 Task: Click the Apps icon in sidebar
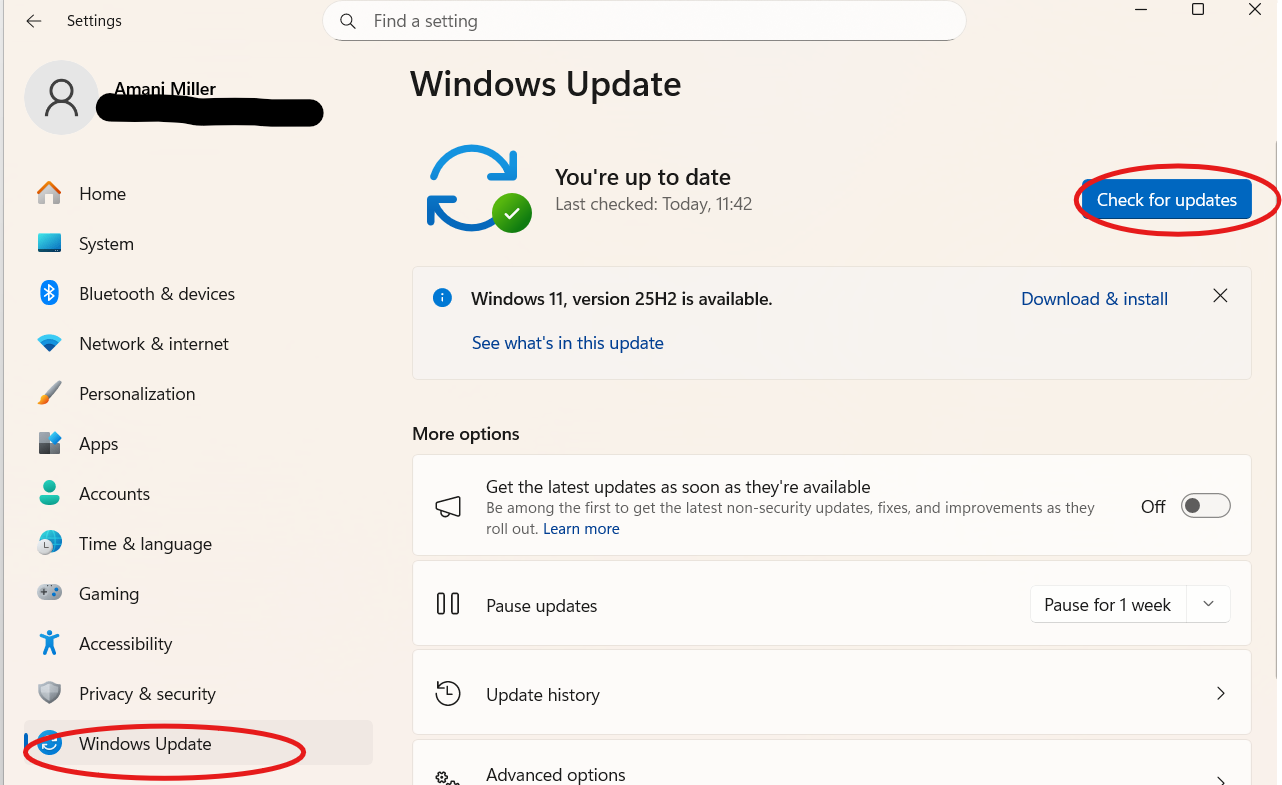[49, 443]
